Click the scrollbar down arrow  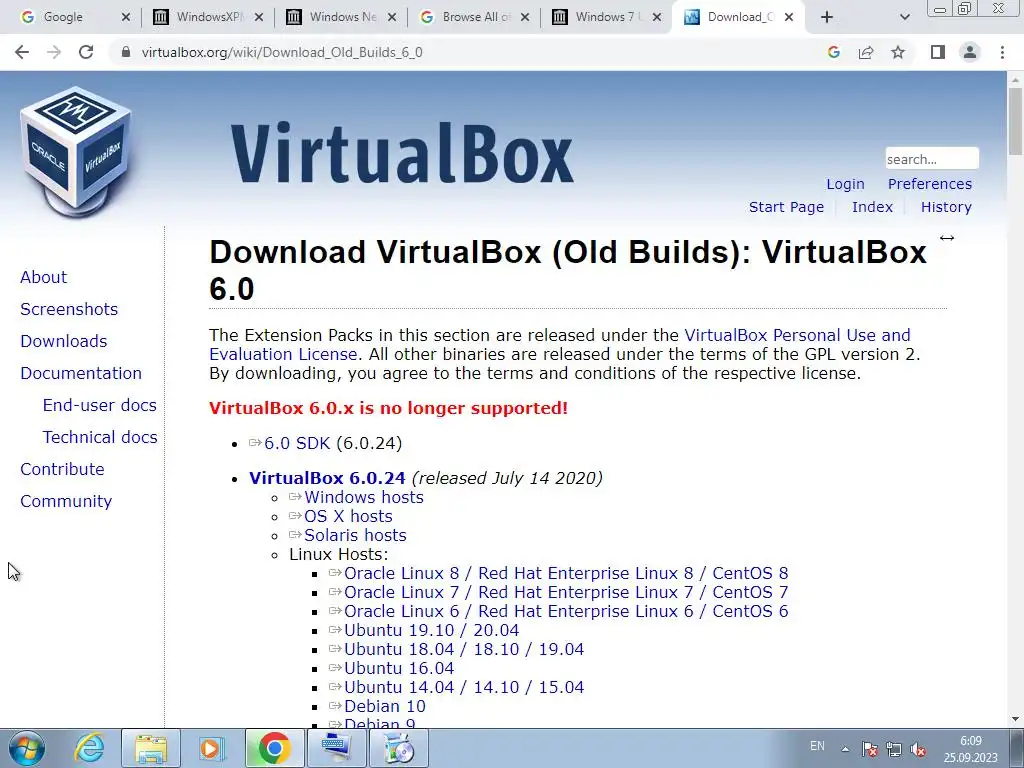click(1015, 720)
